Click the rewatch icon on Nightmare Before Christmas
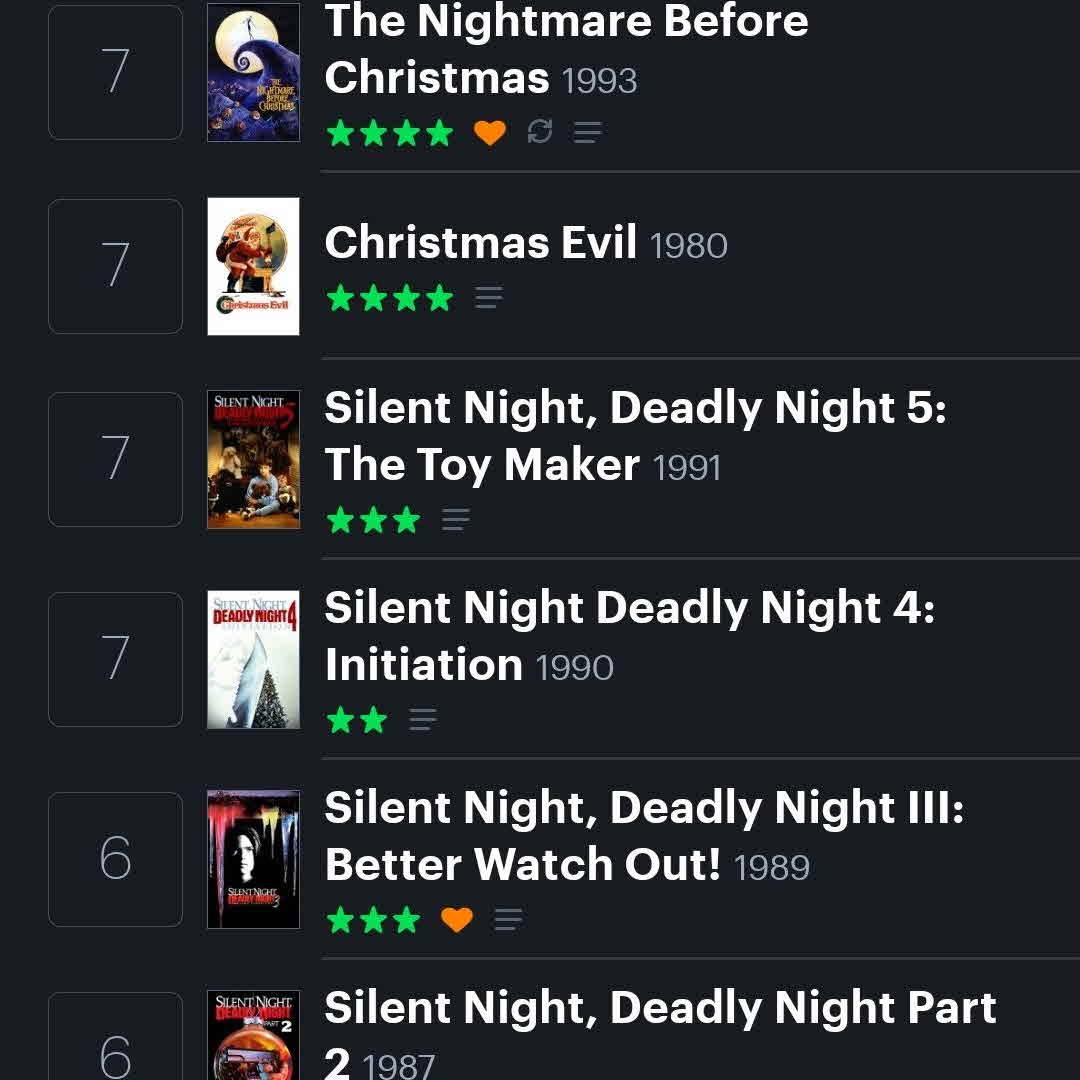 point(539,131)
